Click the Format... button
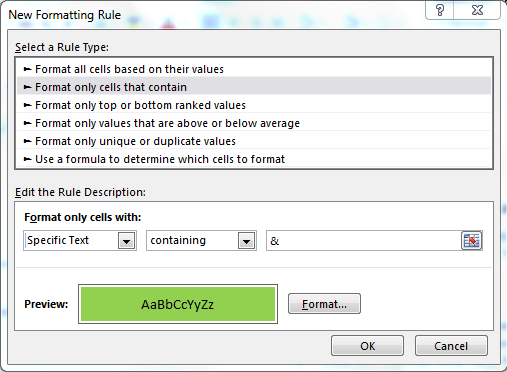This screenshot has width=507, height=372. click(x=324, y=304)
